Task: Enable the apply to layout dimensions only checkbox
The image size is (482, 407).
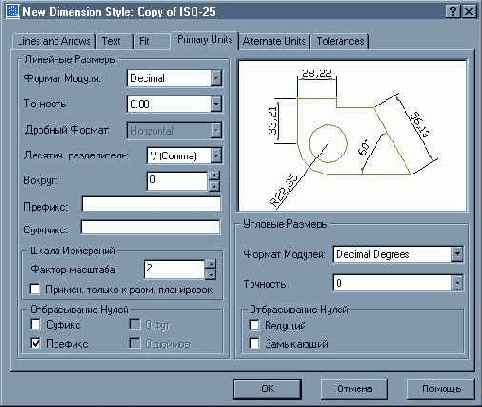Action: (x=35, y=289)
